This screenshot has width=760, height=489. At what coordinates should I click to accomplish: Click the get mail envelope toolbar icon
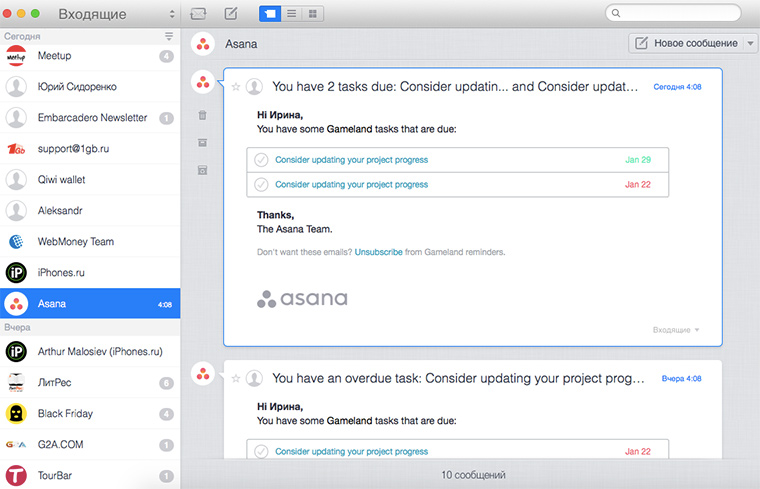pyautogui.click(x=198, y=14)
